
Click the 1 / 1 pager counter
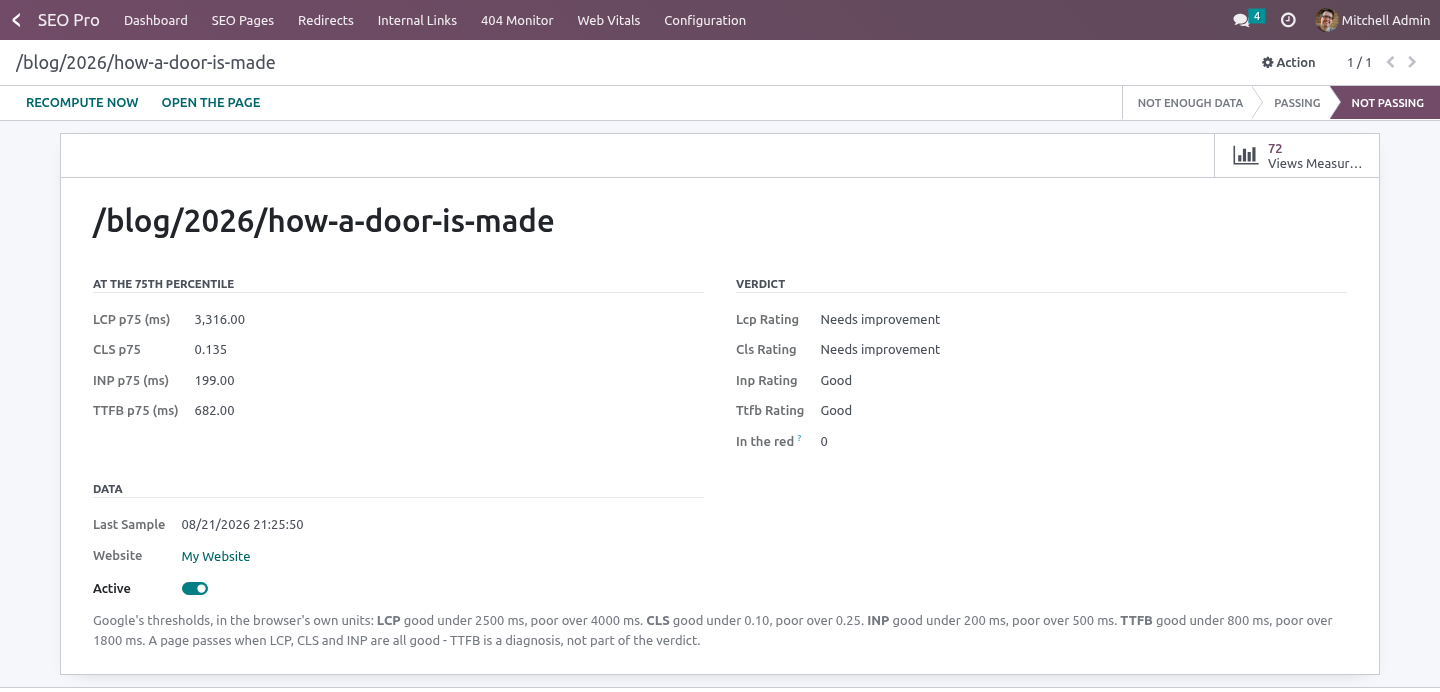[1359, 62]
